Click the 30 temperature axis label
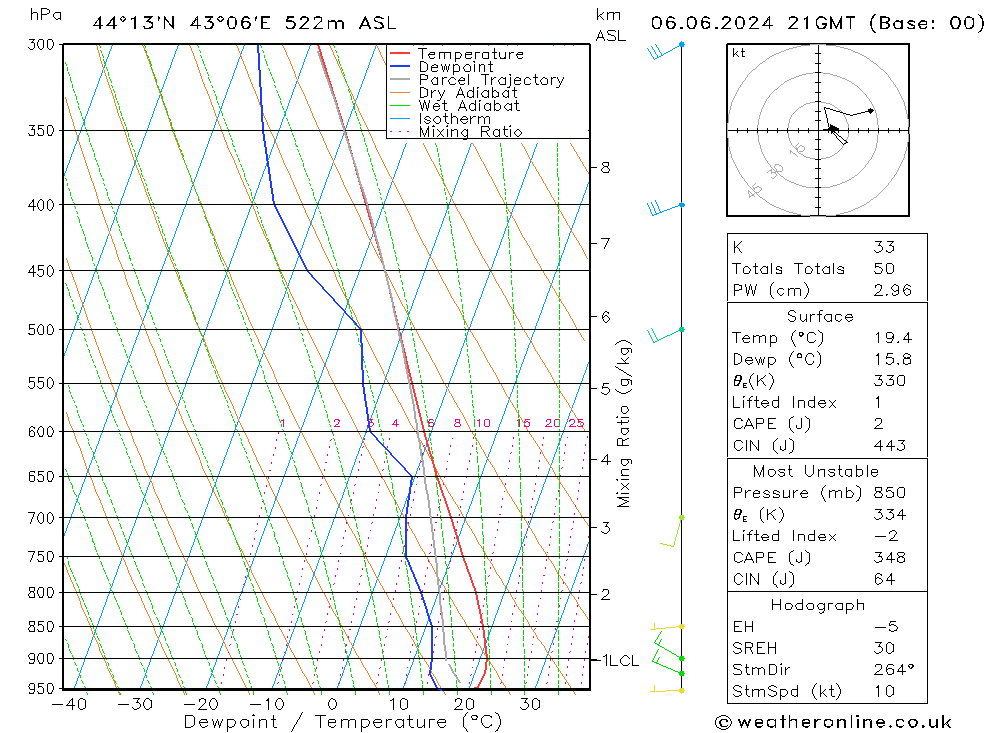Screen dimensions: 1000x733 530,704
